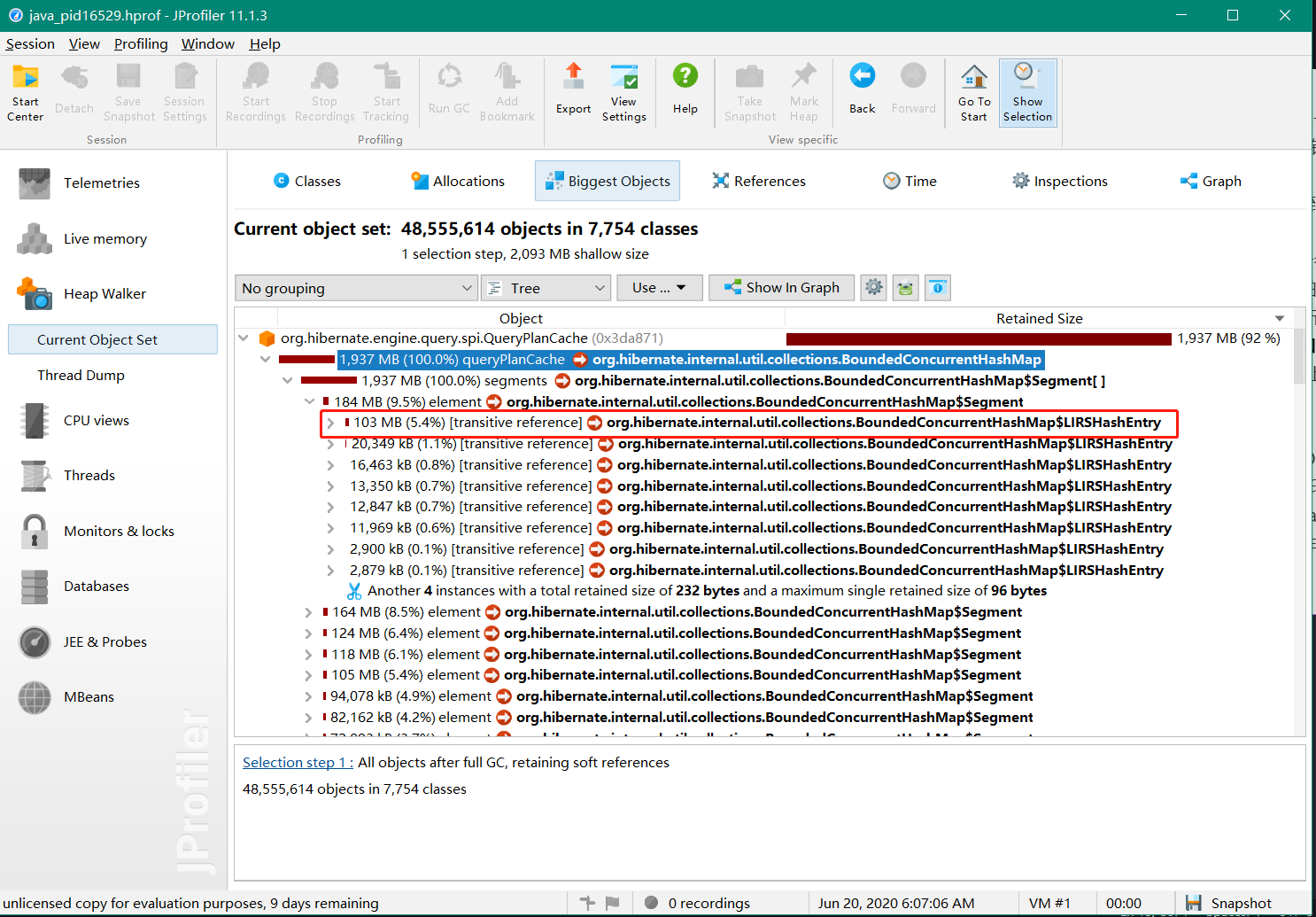Expand the 103 MB LIRSHashEntry row

point(330,423)
